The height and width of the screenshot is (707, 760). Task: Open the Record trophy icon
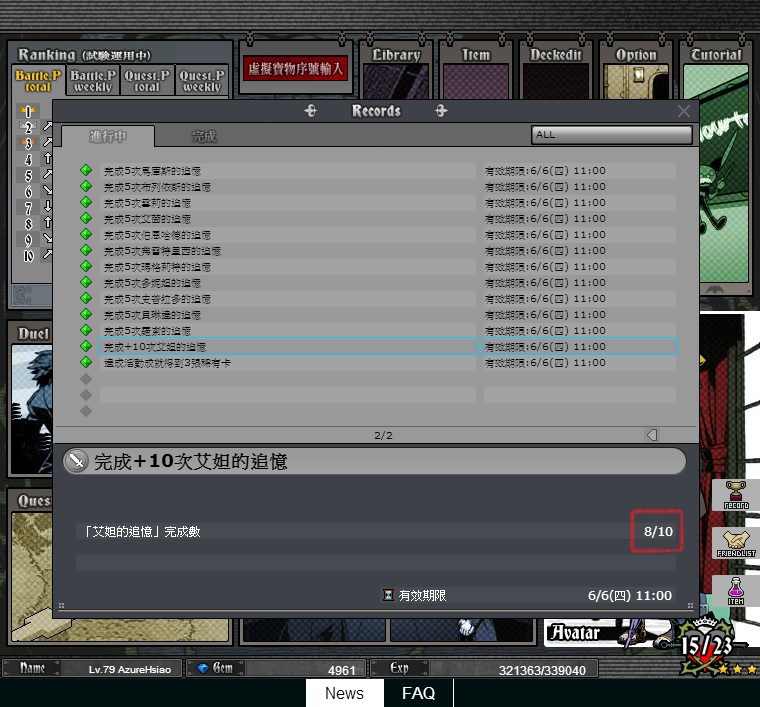[736, 495]
